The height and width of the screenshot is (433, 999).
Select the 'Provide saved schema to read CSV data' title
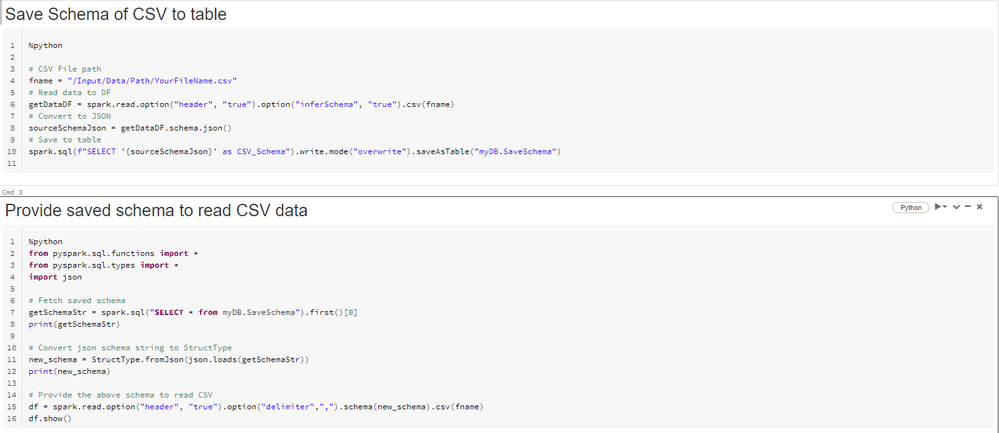coord(156,210)
